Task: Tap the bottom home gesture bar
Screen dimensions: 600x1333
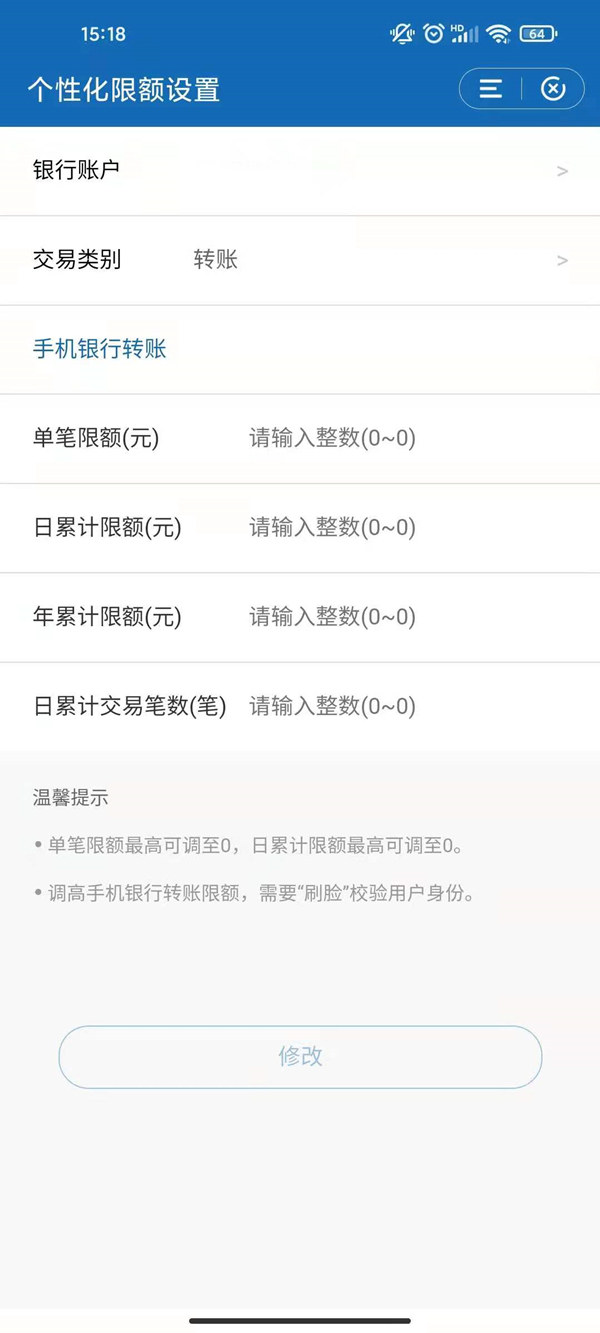Action: click(x=300, y=1321)
